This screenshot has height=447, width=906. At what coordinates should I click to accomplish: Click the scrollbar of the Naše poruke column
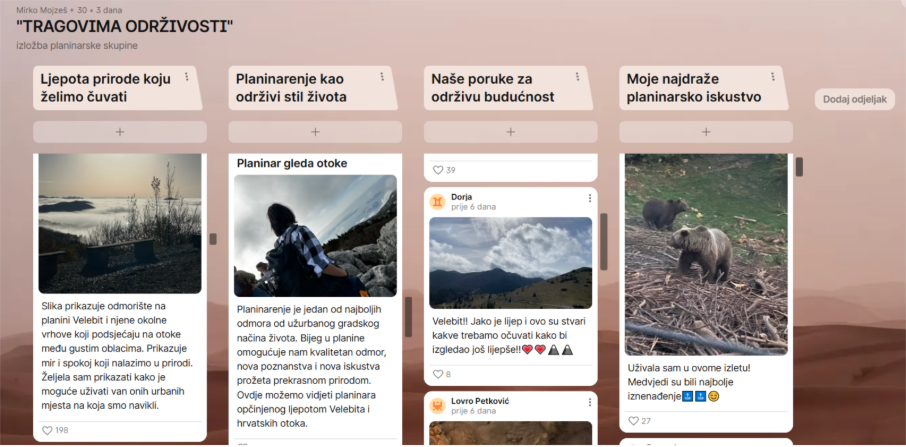[x=603, y=241]
